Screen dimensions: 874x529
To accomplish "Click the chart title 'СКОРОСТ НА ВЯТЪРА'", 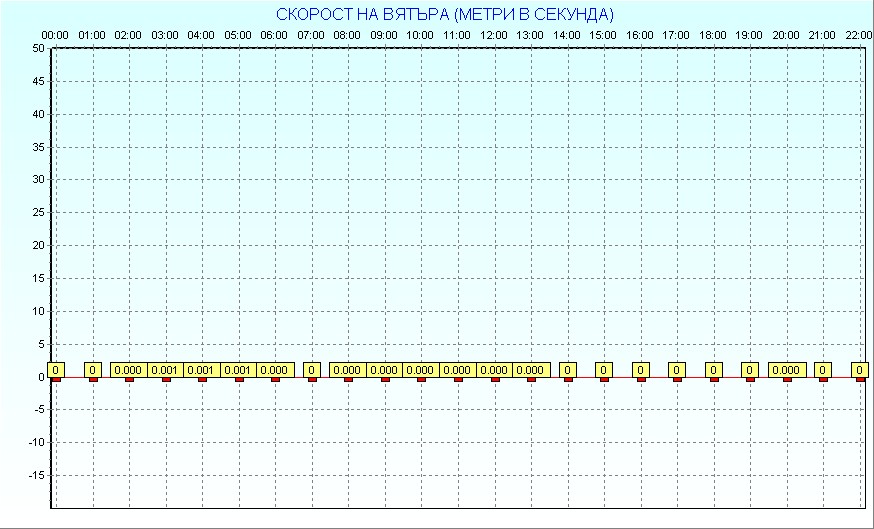I will [x=445, y=14].
